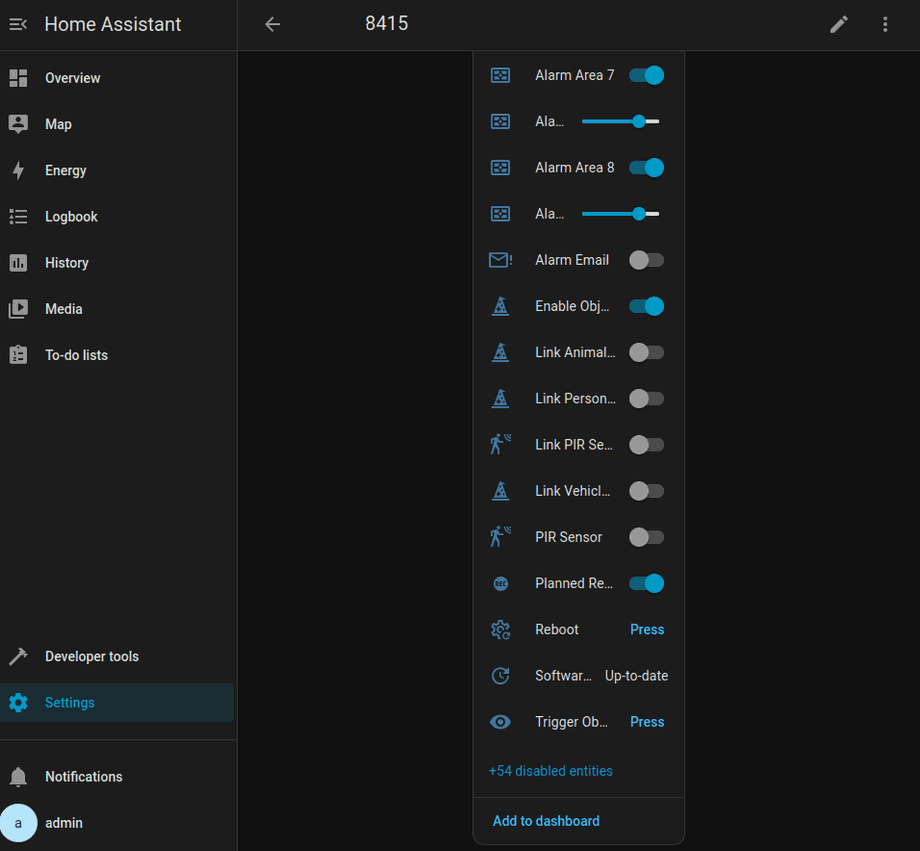The height and width of the screenshot is (851, 920).
Task: Click the Alarm Email envelope icon
Action: [500, 260]
